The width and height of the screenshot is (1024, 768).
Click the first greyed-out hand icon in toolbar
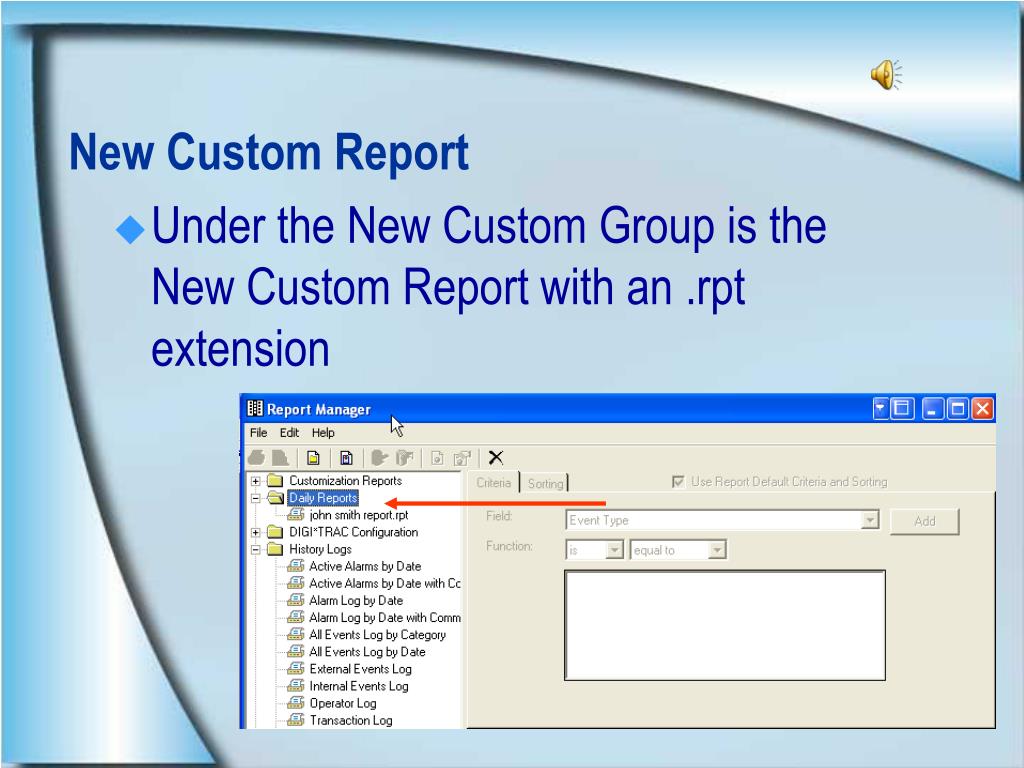pos(379,458)
